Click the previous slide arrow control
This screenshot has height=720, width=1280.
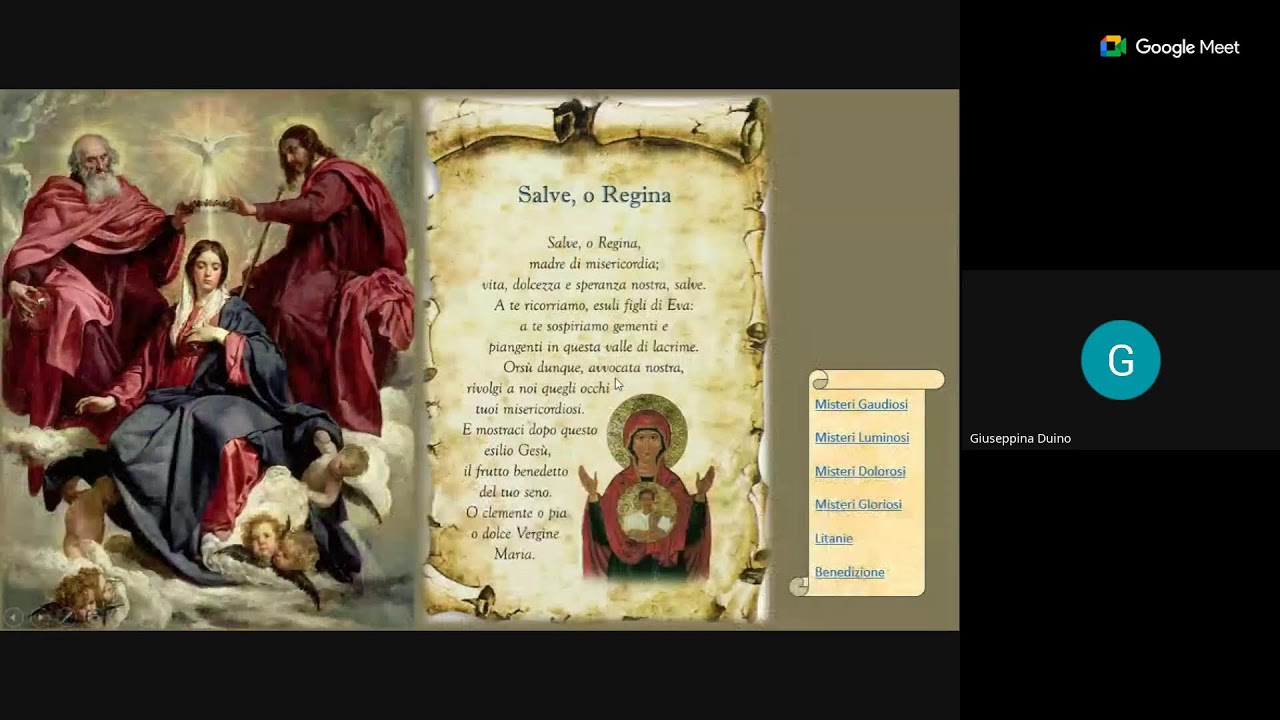tap(13, 618)
